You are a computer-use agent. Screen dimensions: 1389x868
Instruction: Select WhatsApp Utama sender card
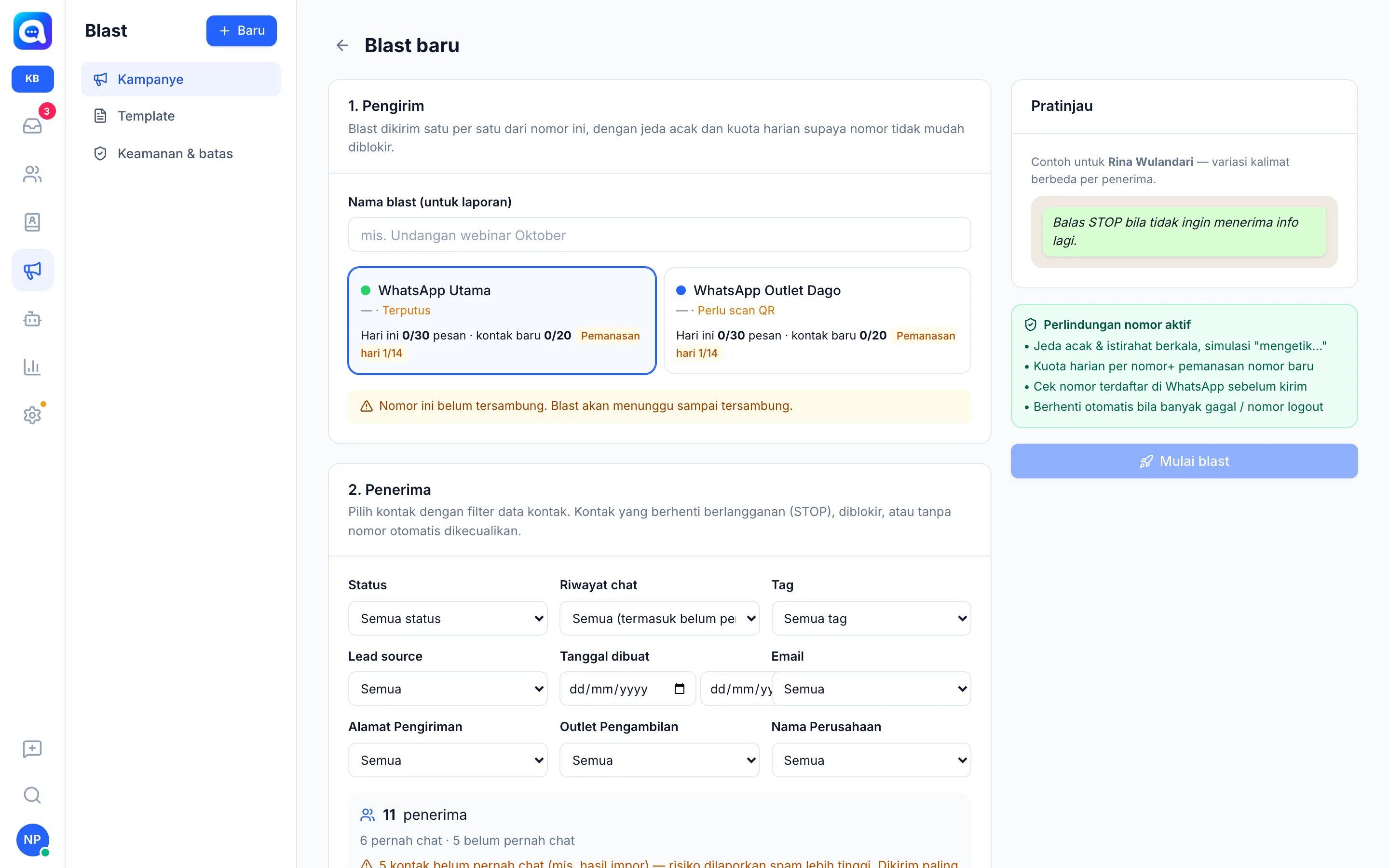coord(502,320)
